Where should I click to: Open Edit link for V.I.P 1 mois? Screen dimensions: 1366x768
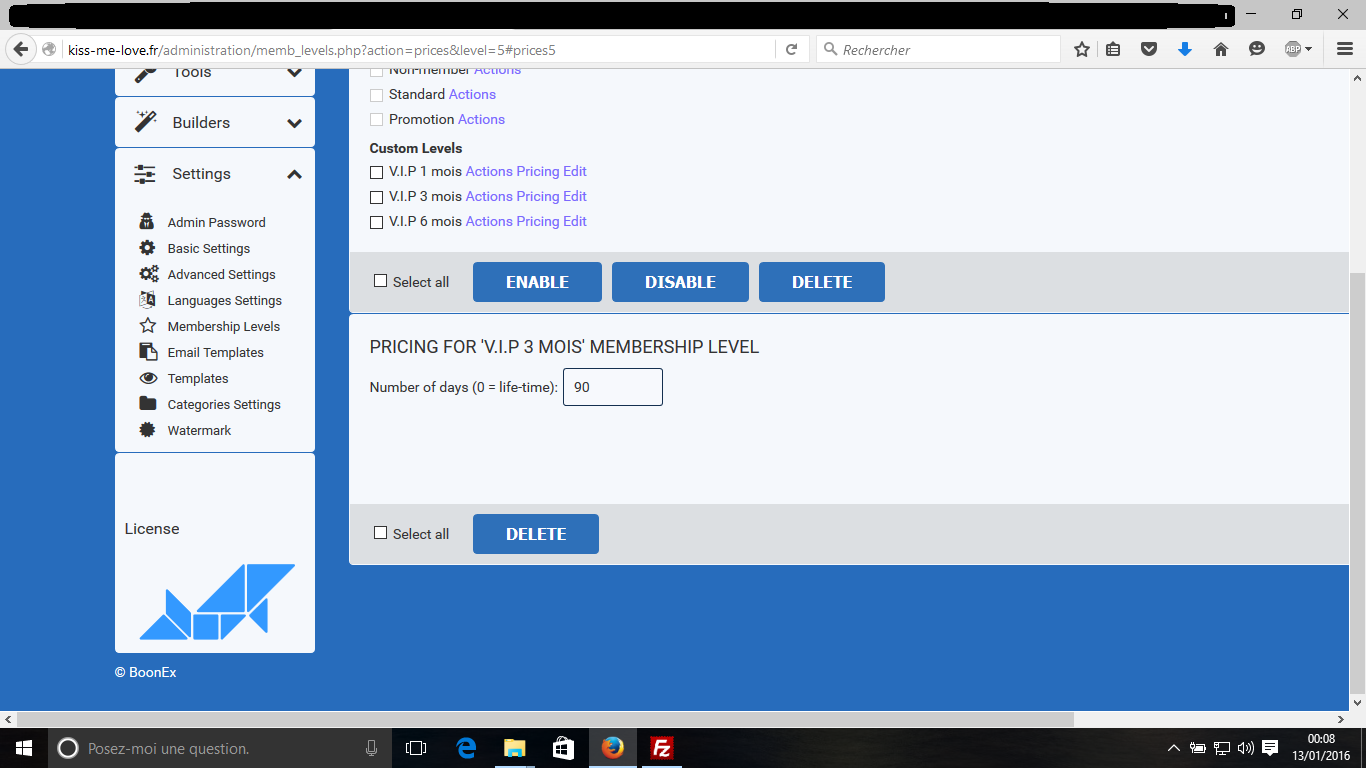pyautogui.click(x=575, y=171)
